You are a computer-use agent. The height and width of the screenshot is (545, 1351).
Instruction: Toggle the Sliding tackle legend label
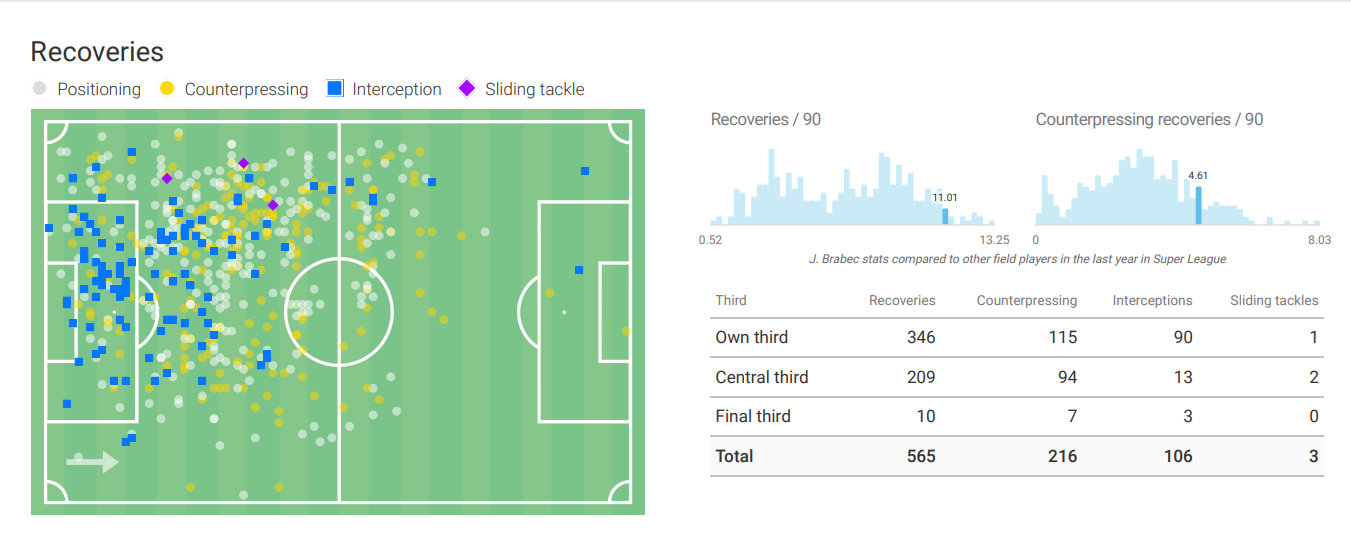coord(534,89)
